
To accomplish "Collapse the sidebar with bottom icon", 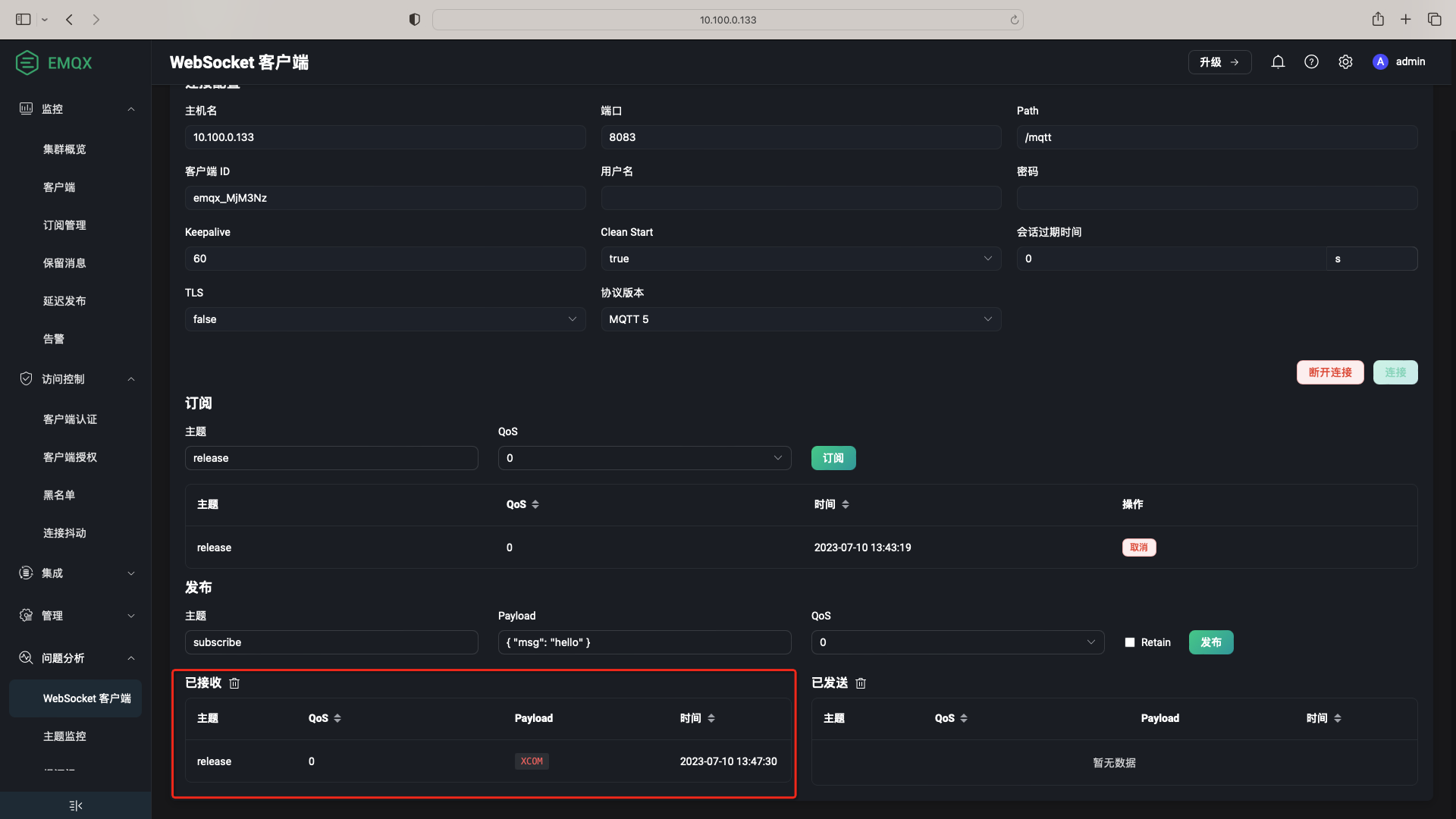I will 75,805.
